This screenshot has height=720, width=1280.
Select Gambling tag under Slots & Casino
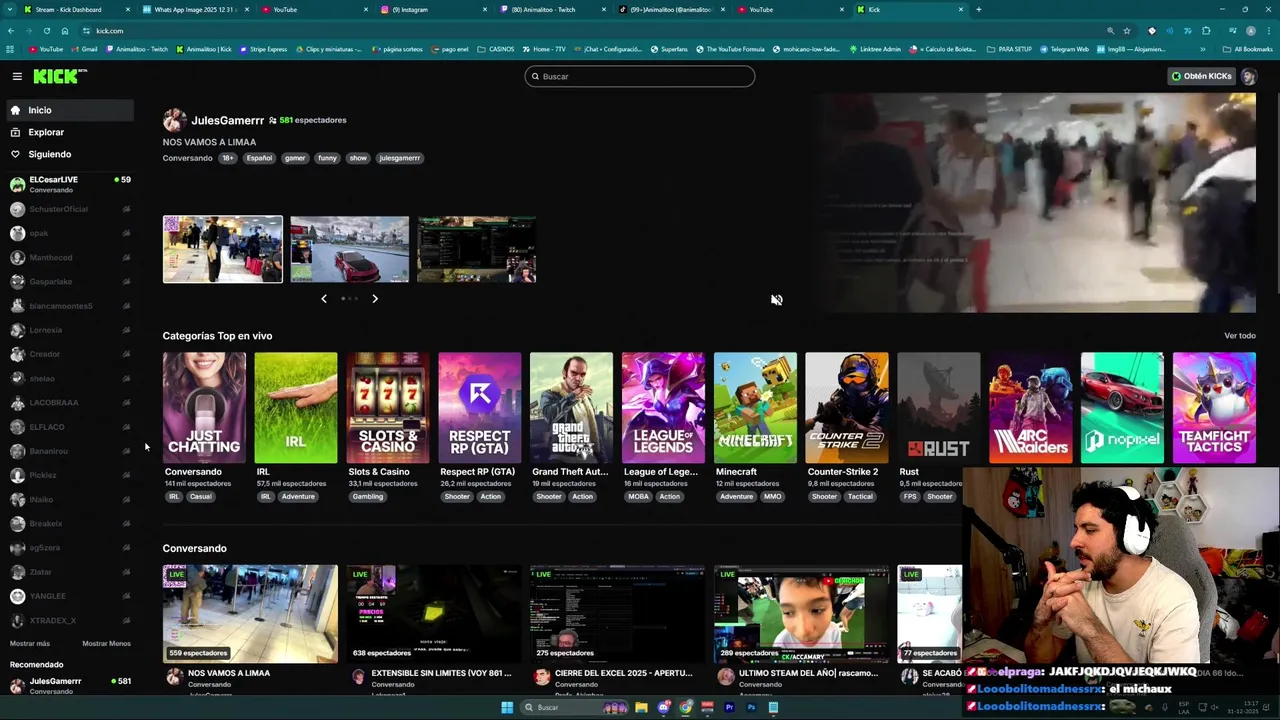click(367, 497)
